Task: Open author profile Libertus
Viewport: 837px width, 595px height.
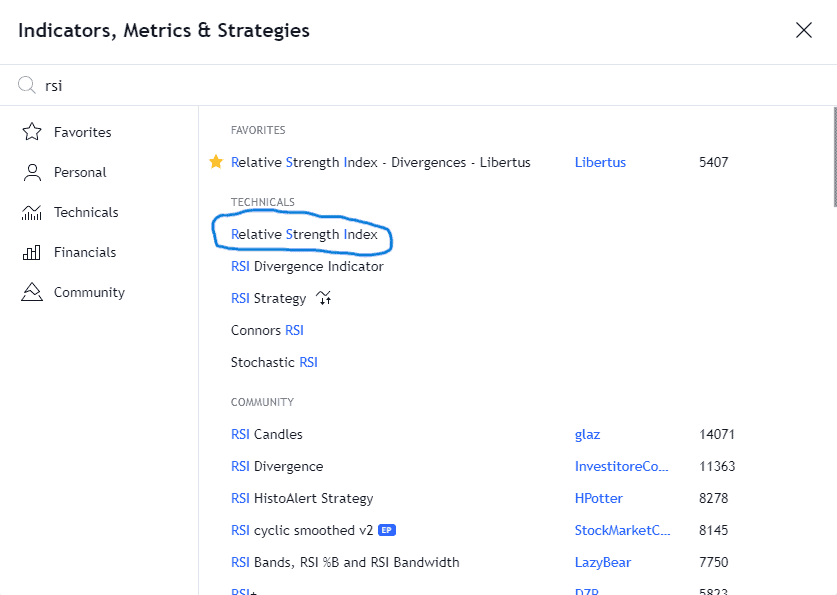Action: (x=600, y=162)
